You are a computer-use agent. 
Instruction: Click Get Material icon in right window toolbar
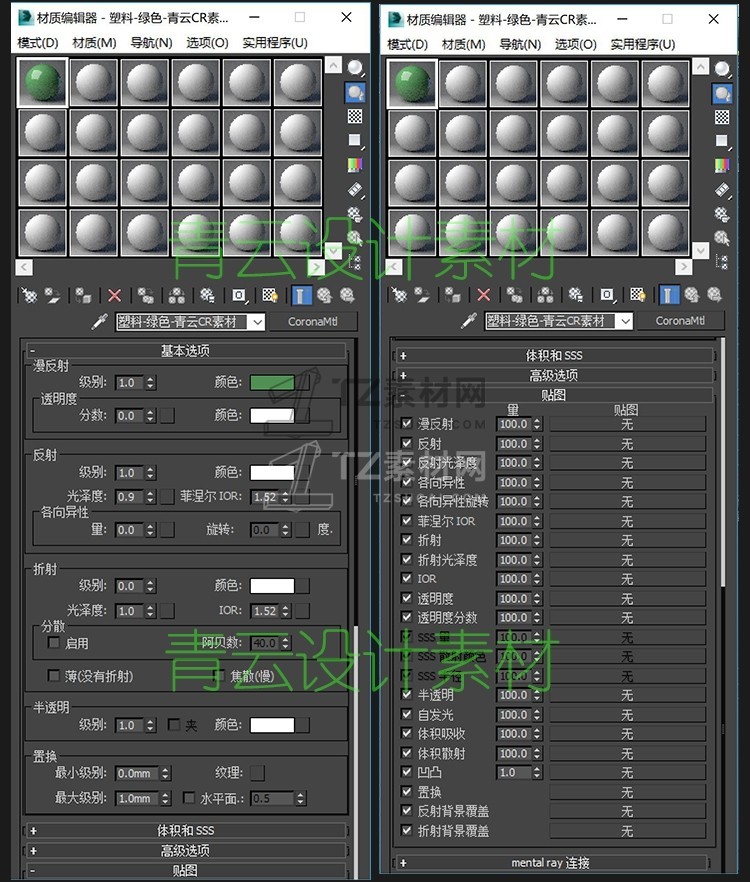(x=399, y=294)
